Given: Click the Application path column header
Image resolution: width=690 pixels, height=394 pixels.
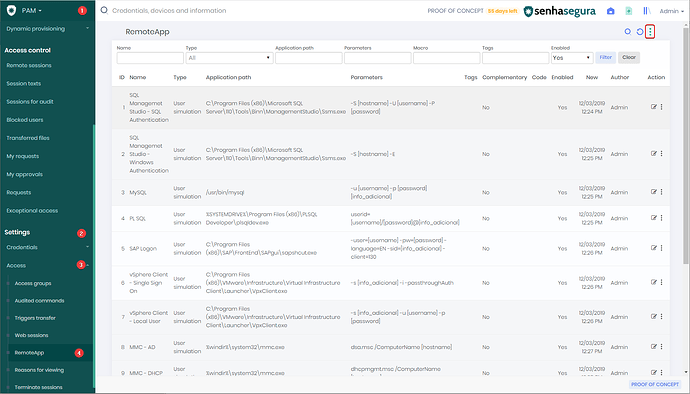Looking at the screenshot, I should click(x=228, y=77).
